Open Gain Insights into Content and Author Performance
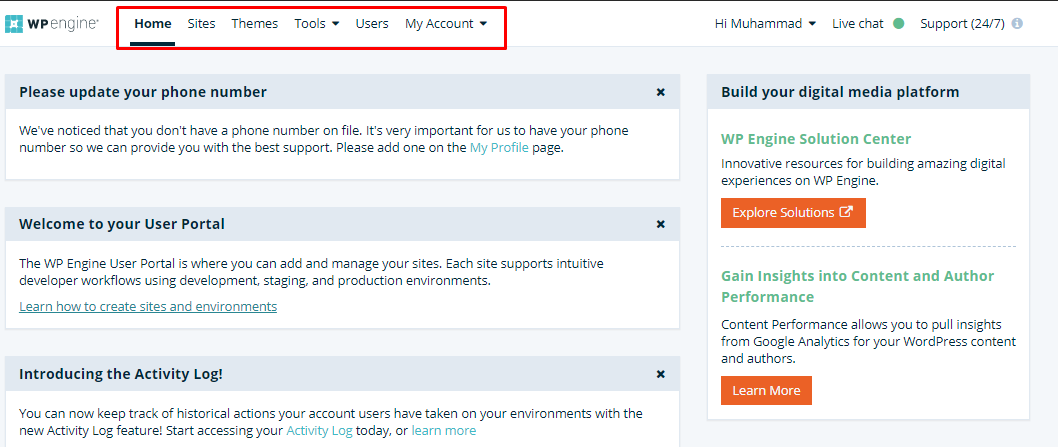 (x=857, y=286)
